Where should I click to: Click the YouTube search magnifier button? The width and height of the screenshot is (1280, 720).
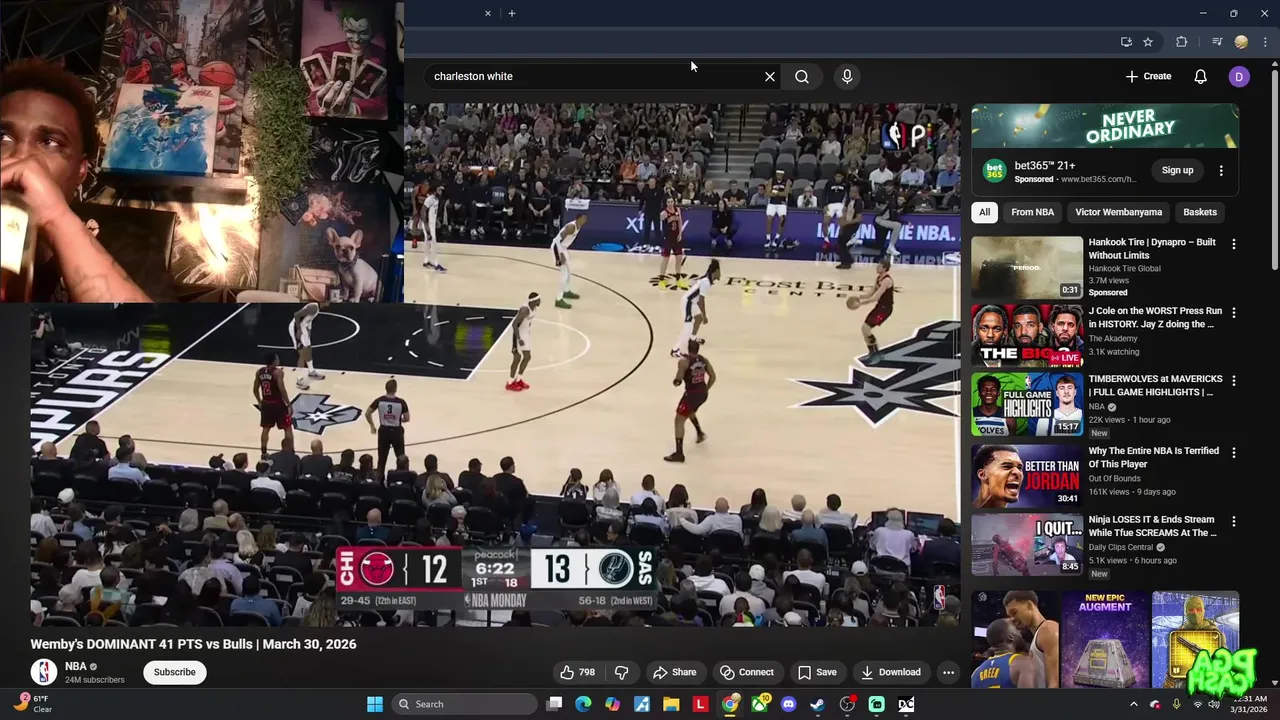point(802,76)
